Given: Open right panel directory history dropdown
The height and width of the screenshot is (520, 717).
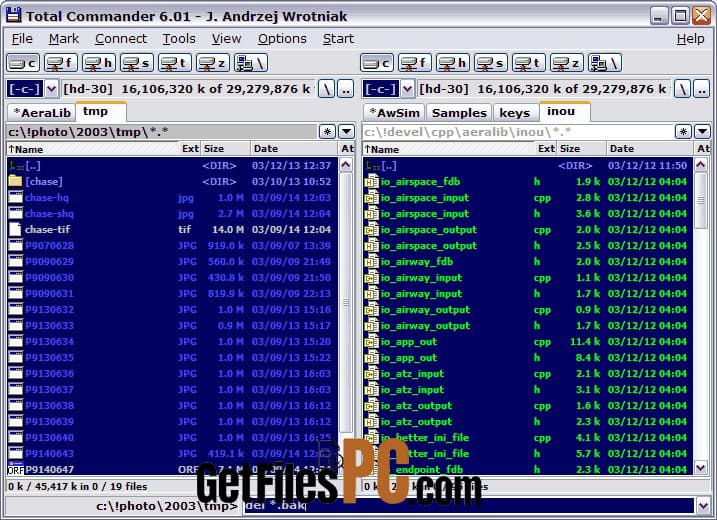Looking at the screenshot, I should pos(702,132).
